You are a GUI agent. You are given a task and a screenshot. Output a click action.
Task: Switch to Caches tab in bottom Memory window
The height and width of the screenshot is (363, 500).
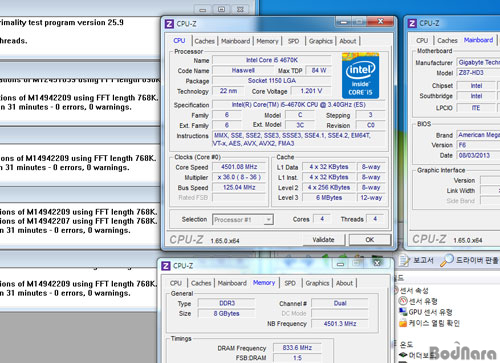pos(201,283)
